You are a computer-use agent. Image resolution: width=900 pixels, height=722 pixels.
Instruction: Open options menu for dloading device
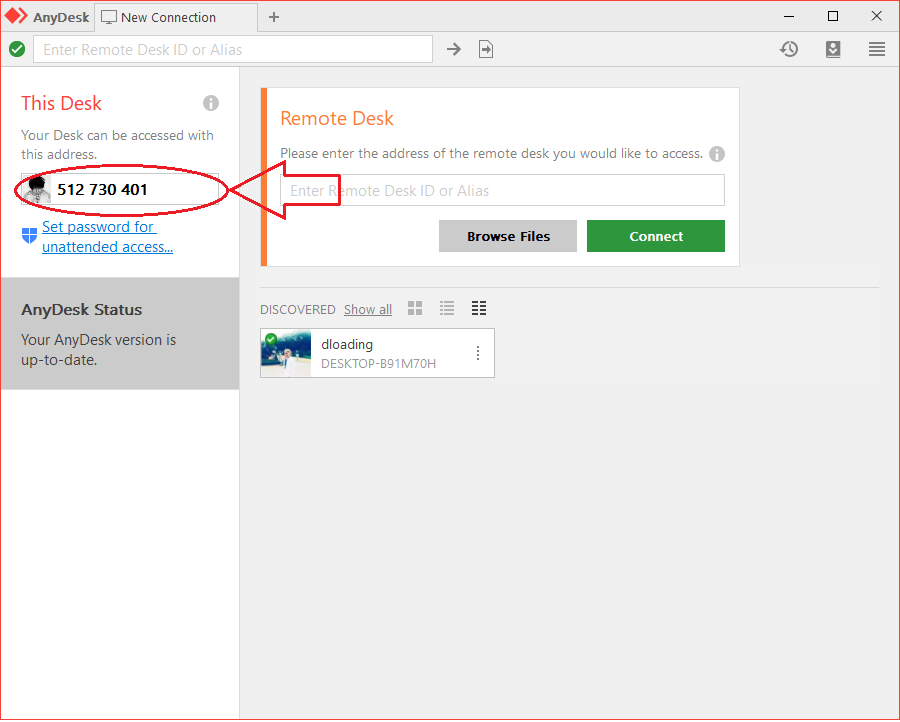(478, 353)
